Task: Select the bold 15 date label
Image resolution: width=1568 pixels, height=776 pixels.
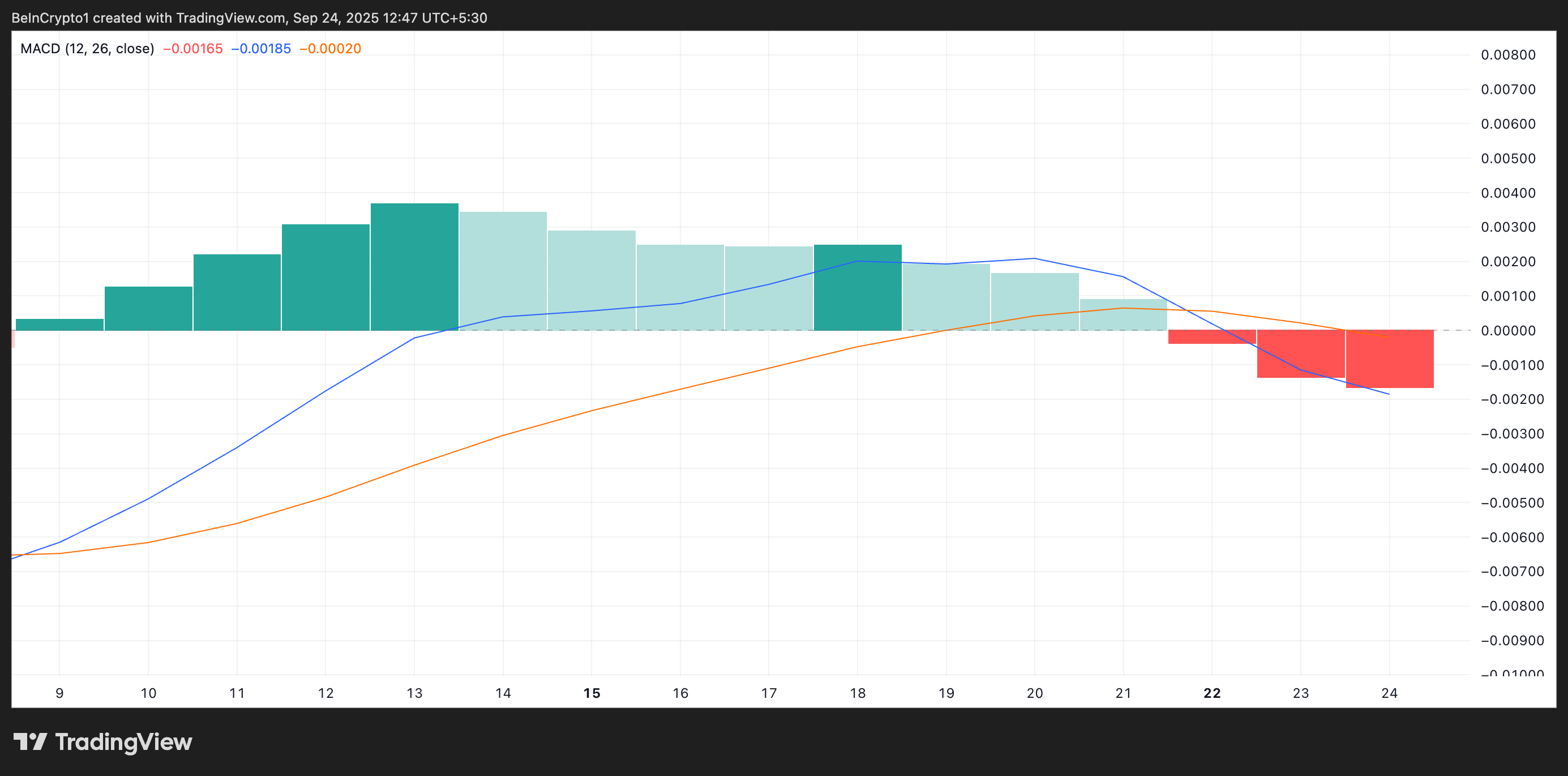Action: [x=591, y=693]
